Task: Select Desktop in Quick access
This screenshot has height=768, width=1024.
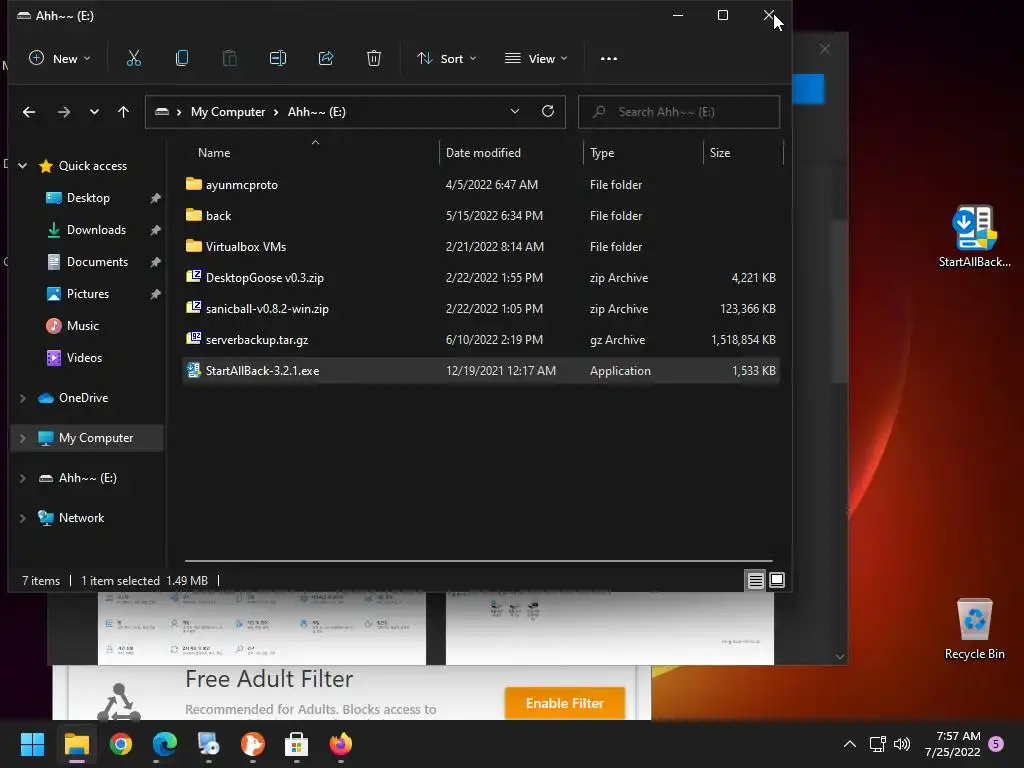Action: click(88, 198)
